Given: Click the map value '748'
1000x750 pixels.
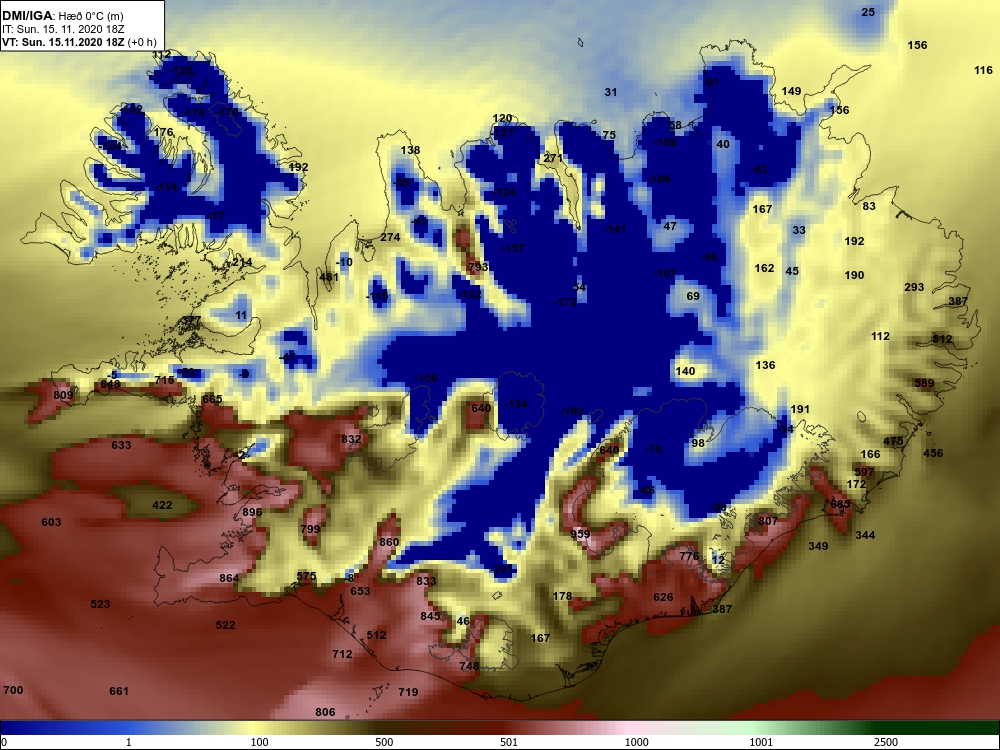Looking at the screenshot, I should [469, 666].
